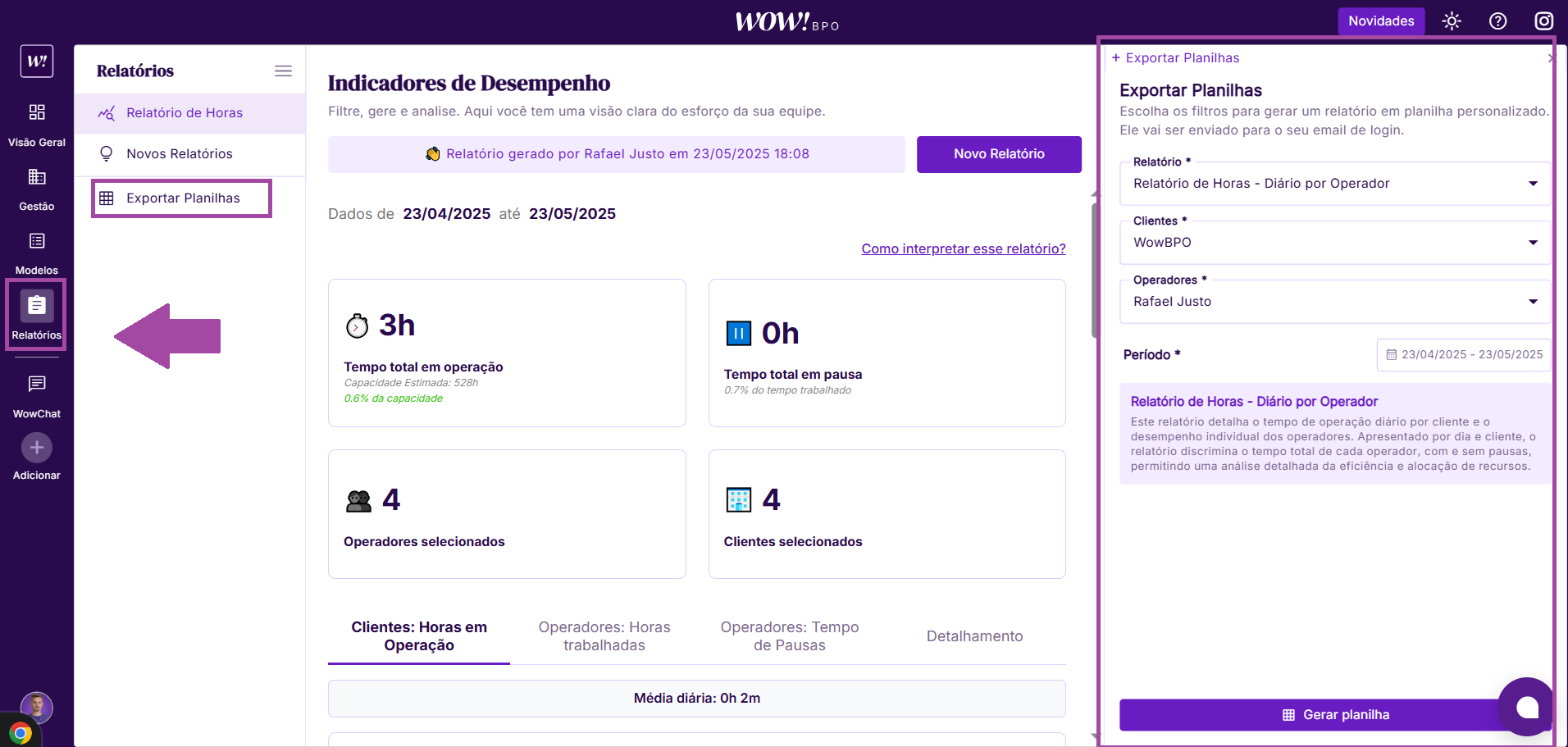Click the Período date range field
Screen dimensions: 1568x747
click(1464, 355)
